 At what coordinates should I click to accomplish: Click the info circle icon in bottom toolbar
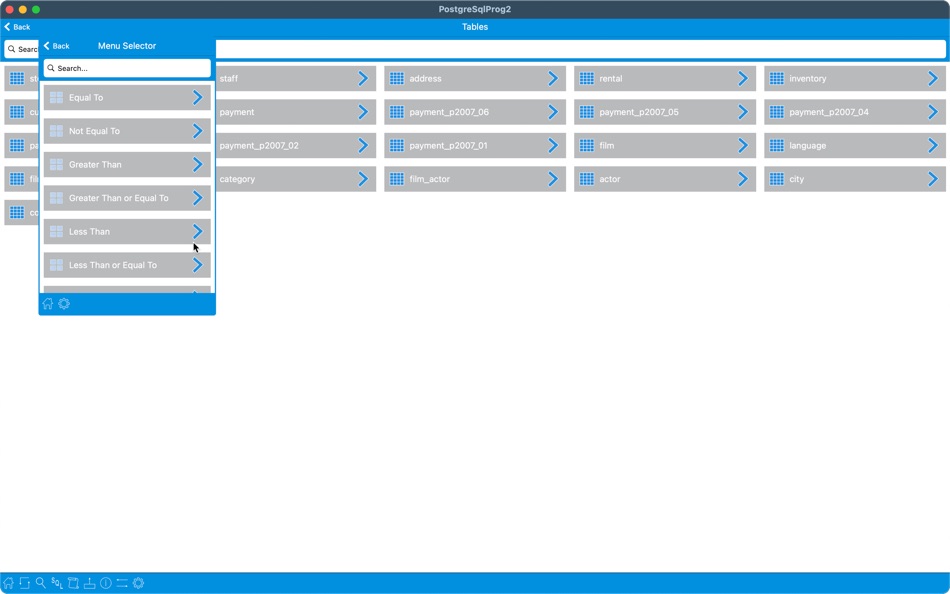pos(105,583)
